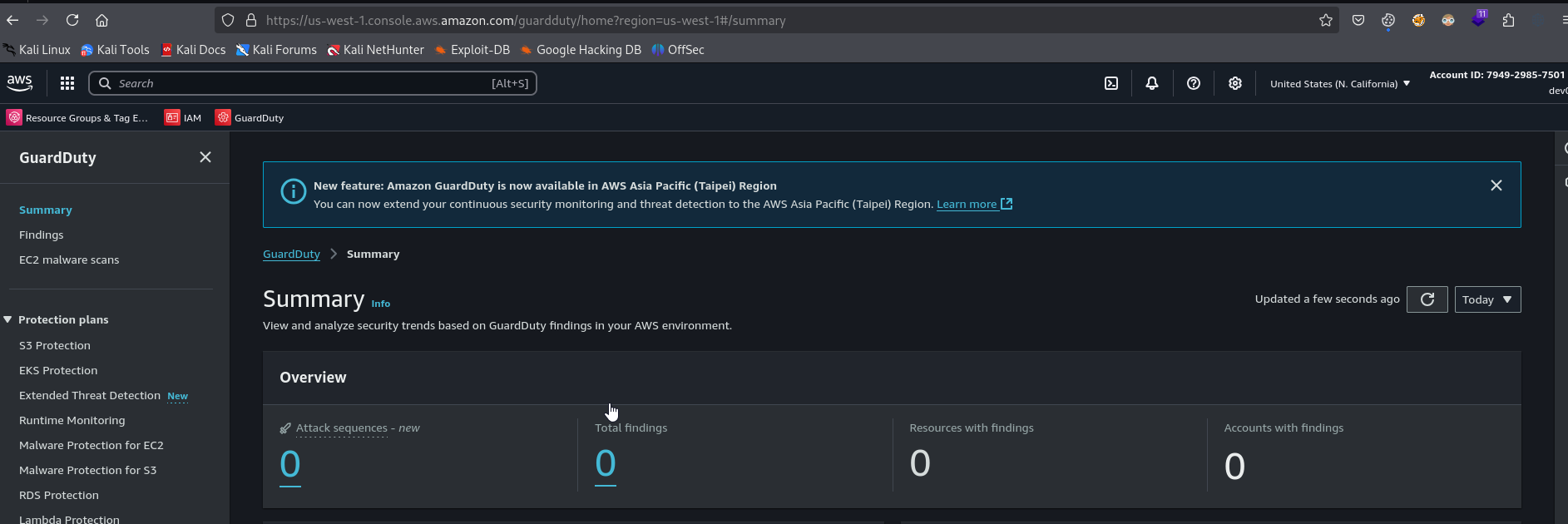Screen dimensions: 1568x524
Task: Open the Resource Groups & Tag Editor shortcut
Action: point(77,117)
